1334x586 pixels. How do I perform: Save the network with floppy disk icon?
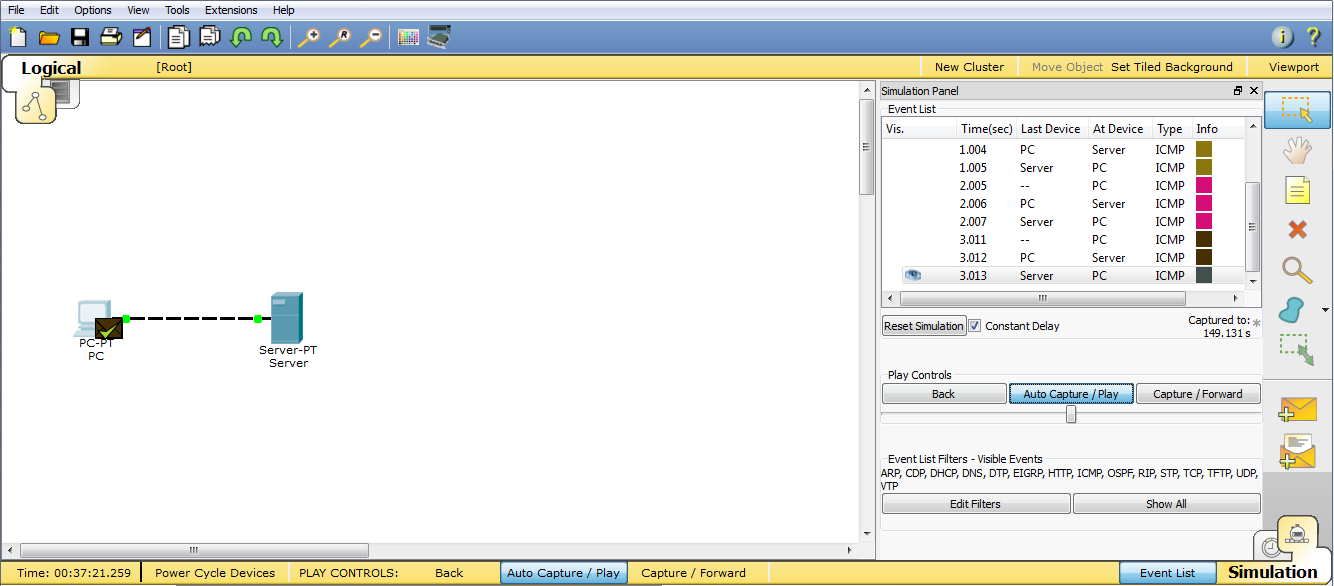80,38
